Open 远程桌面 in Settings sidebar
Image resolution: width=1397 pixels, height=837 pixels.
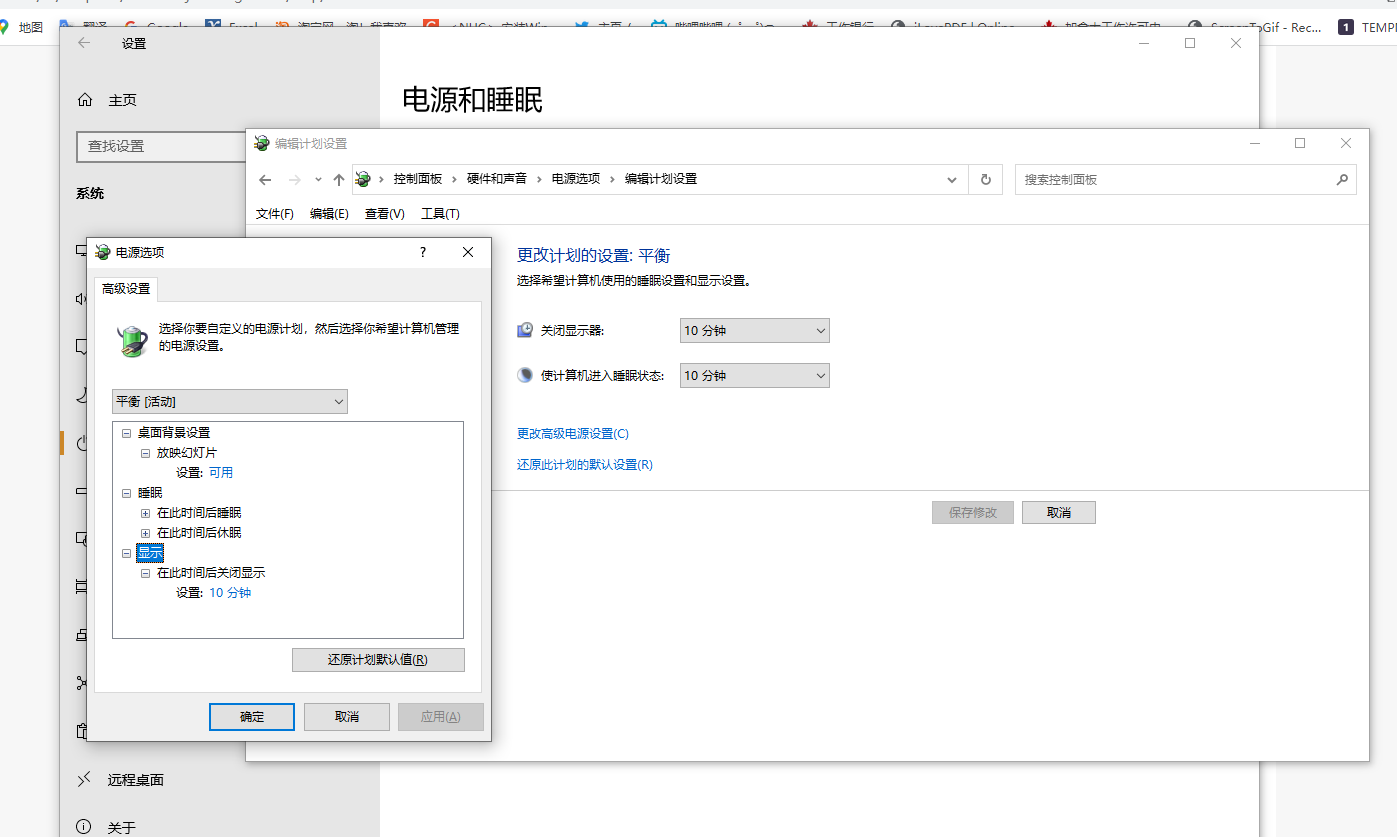tap(135, 780)
